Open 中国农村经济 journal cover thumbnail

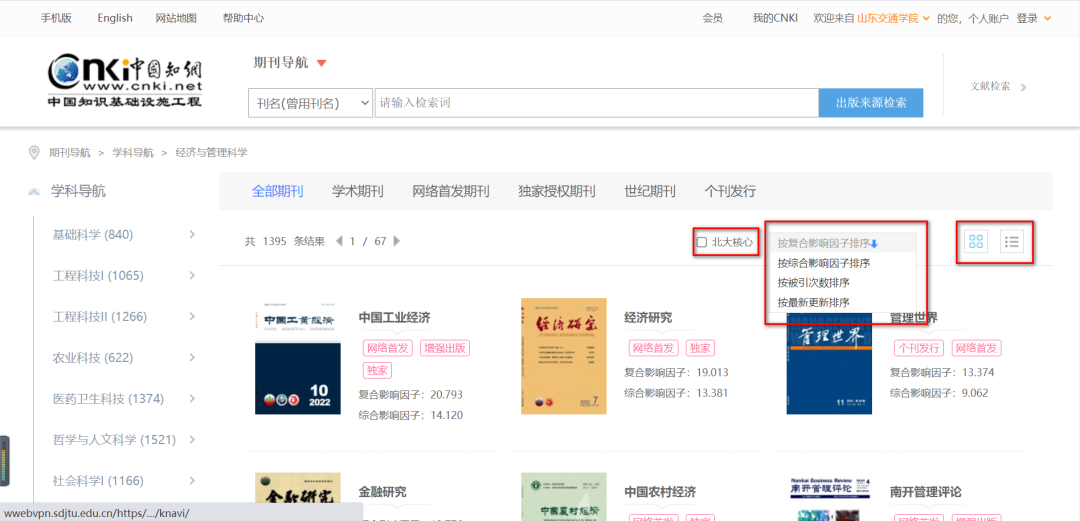point(563,496)
